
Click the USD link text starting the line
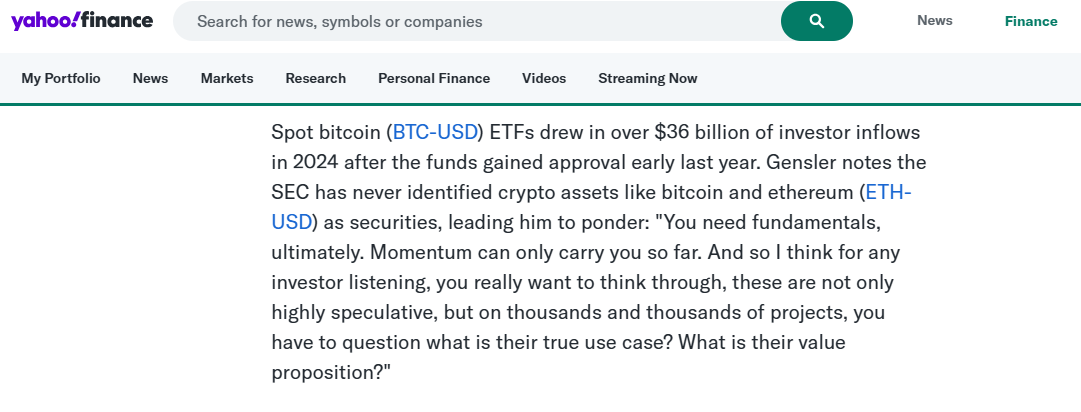tap(291, 223)
